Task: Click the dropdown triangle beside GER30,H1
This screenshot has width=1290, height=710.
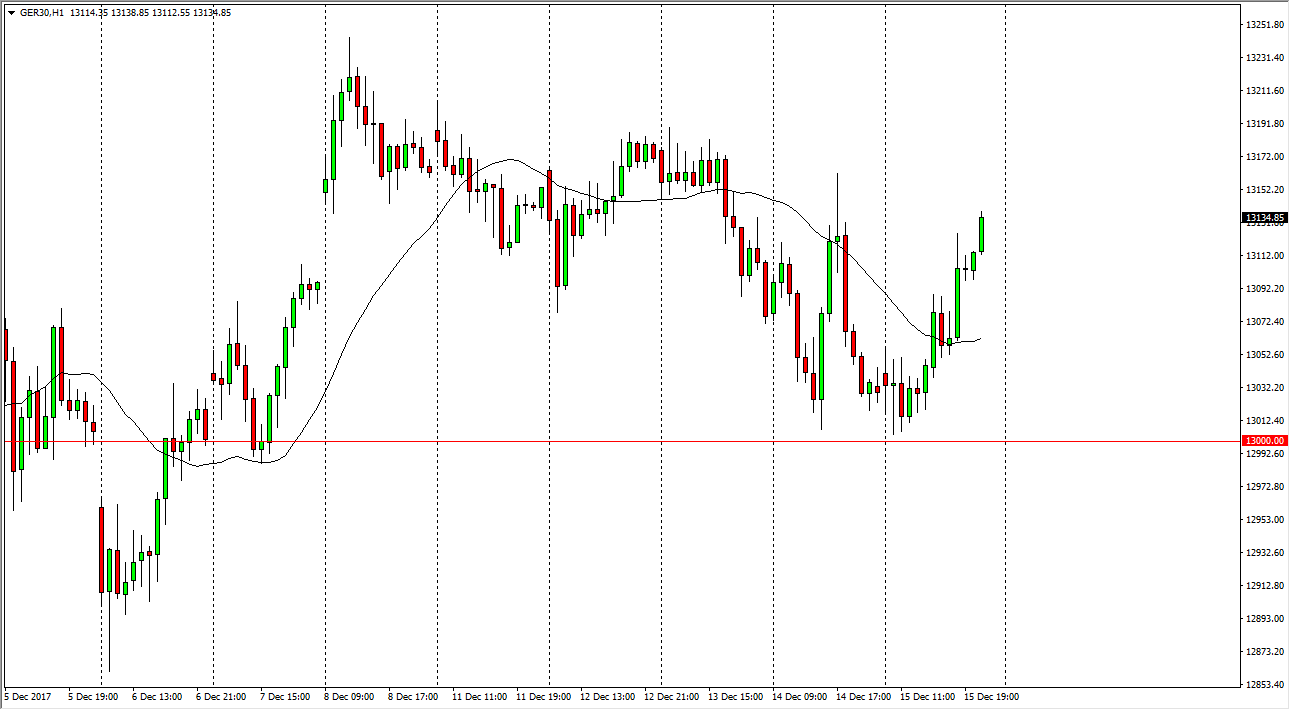Action: 11,13
